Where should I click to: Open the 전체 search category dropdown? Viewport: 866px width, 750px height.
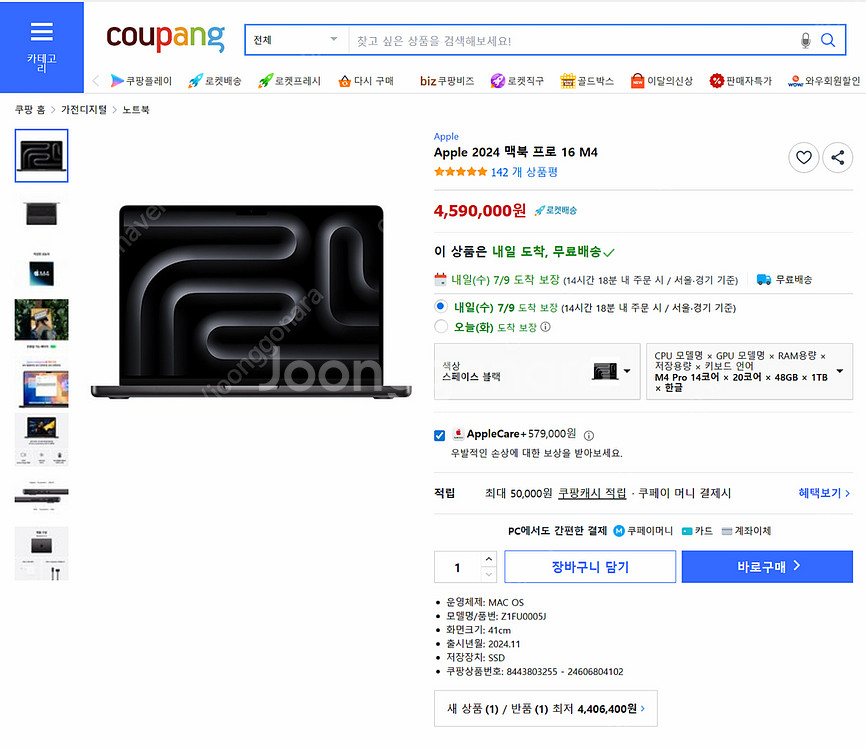pos(293,40)
